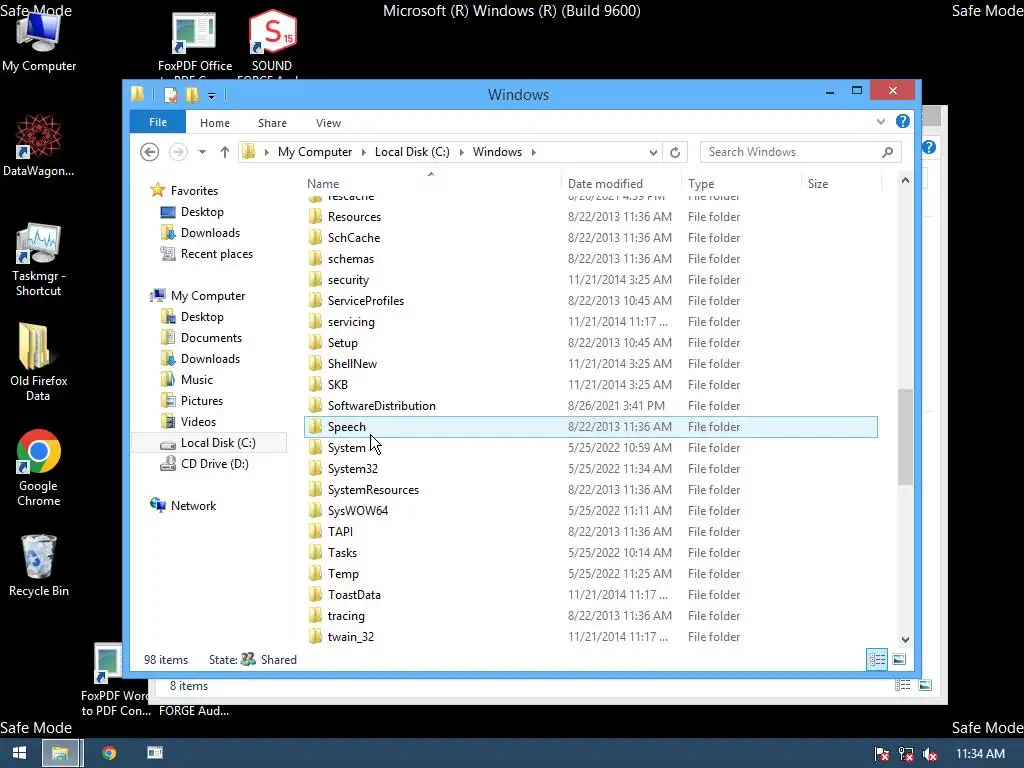Select Documents under My Computer

coord(211,338)
